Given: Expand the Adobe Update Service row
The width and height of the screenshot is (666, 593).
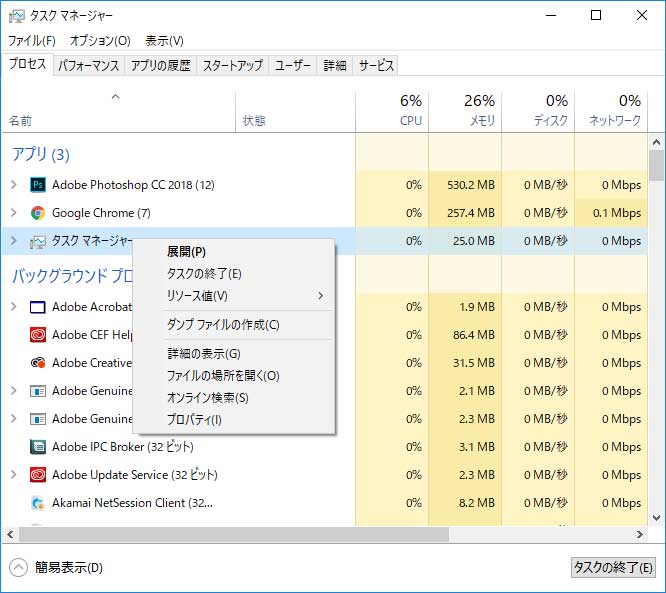Looking at the screenshot, I should click(14, 475).
